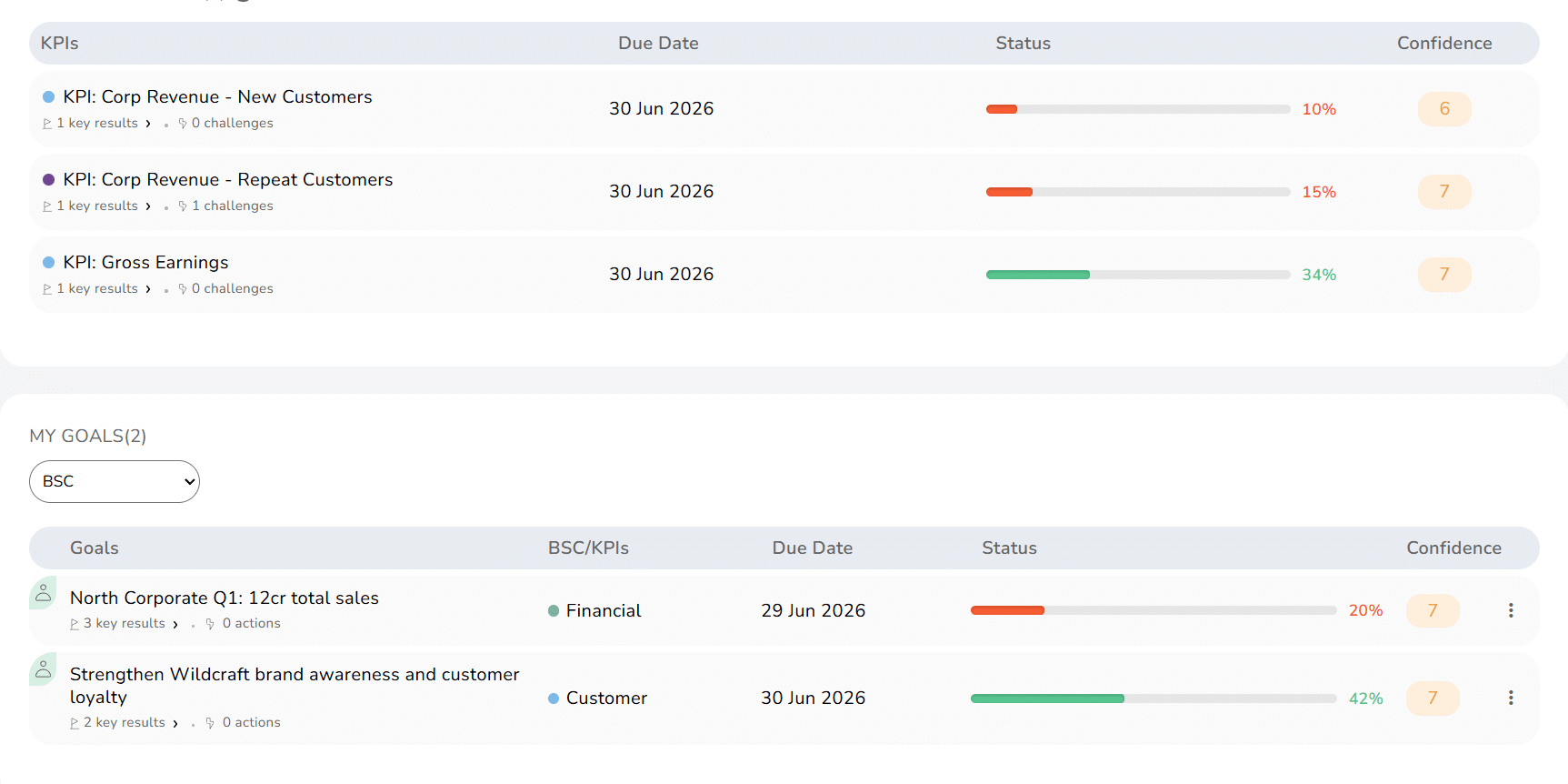1568x784 pixels.
Task: Click due date 29 Jun 2026
Action: click(x=814, y=610)
